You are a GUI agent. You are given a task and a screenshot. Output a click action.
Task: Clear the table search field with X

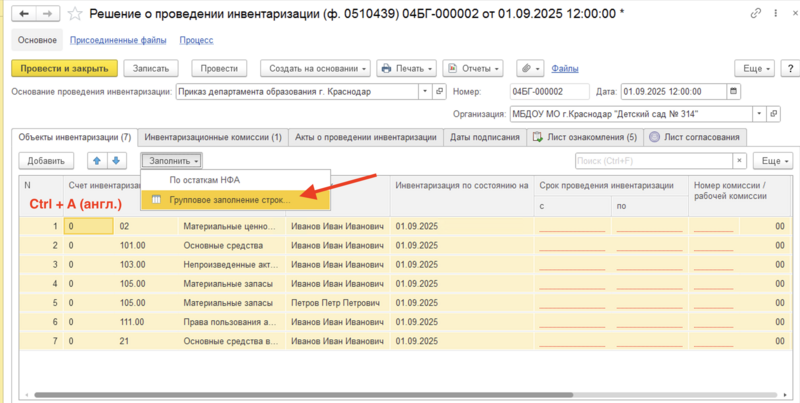click(739, 160)
